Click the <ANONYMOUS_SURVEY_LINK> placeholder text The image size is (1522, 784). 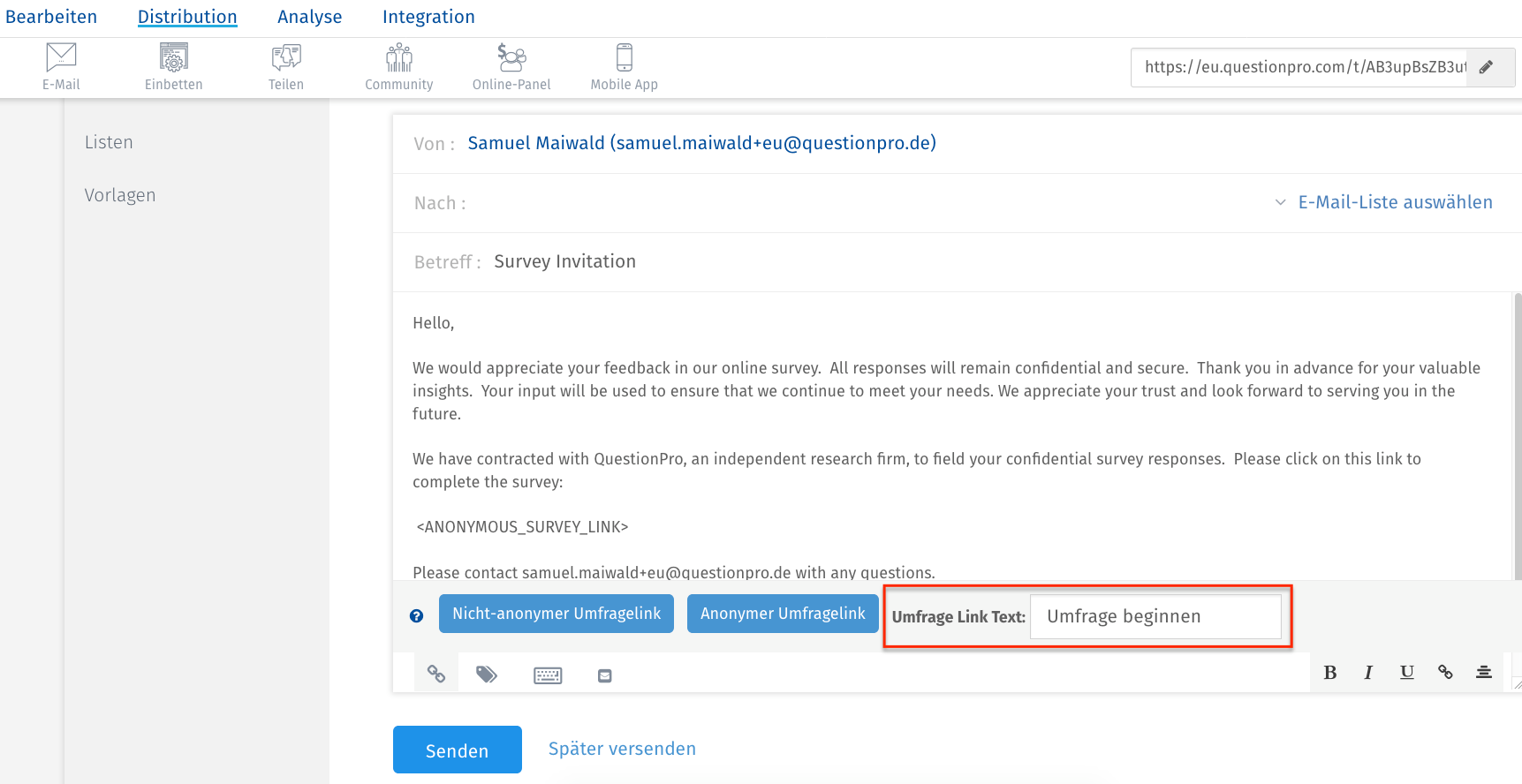(522, 527)
